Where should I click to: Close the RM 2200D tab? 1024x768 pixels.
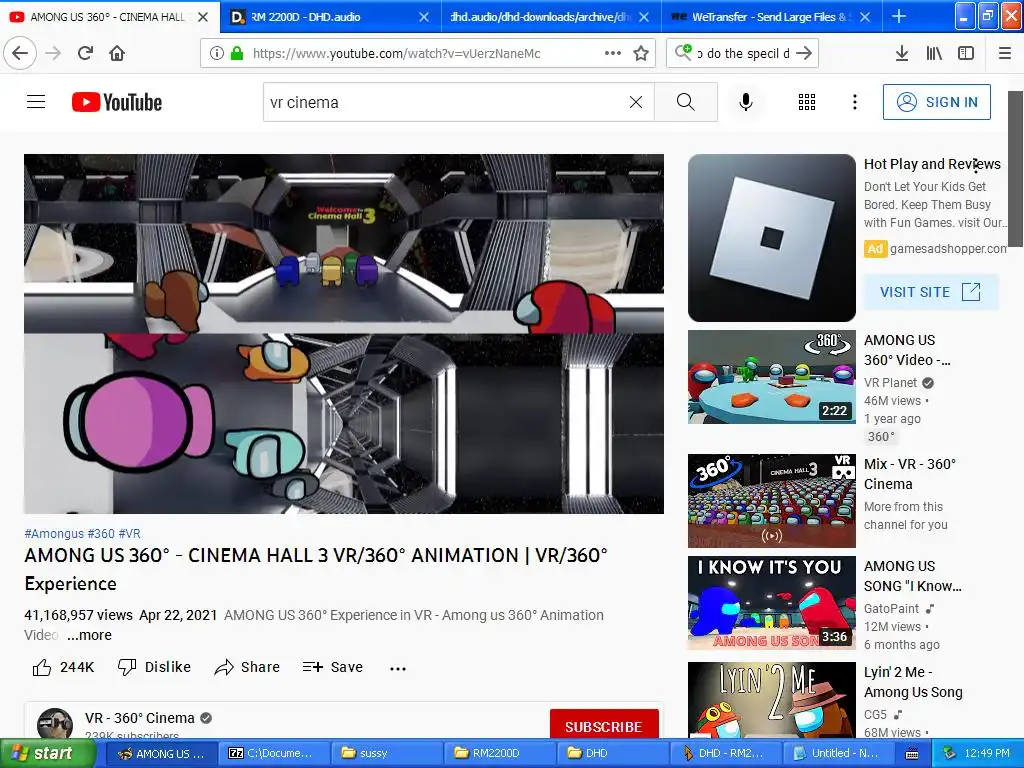[424, 17]
